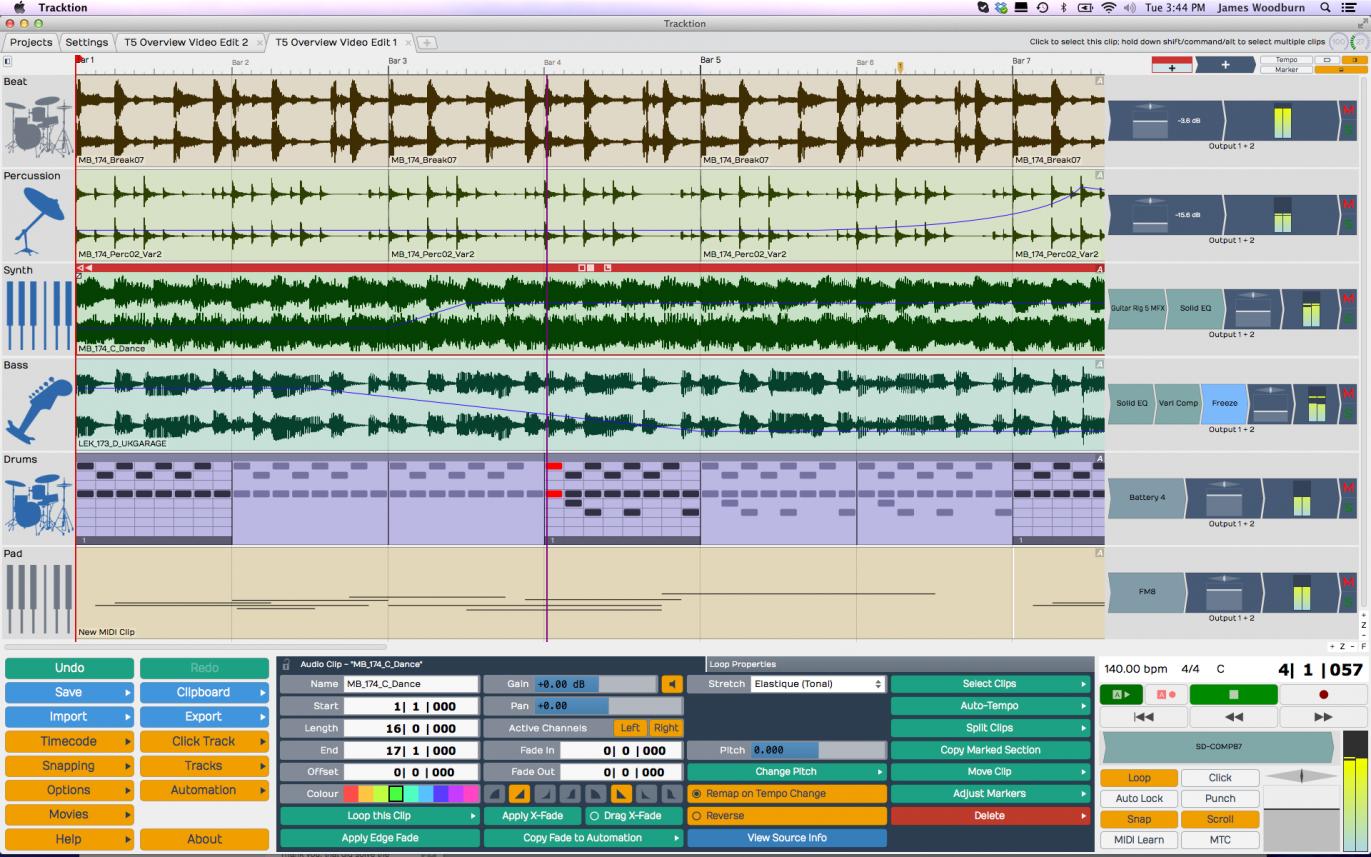Click the Apply Edge Fade button

pyautogui.click(x=380, y=838)
